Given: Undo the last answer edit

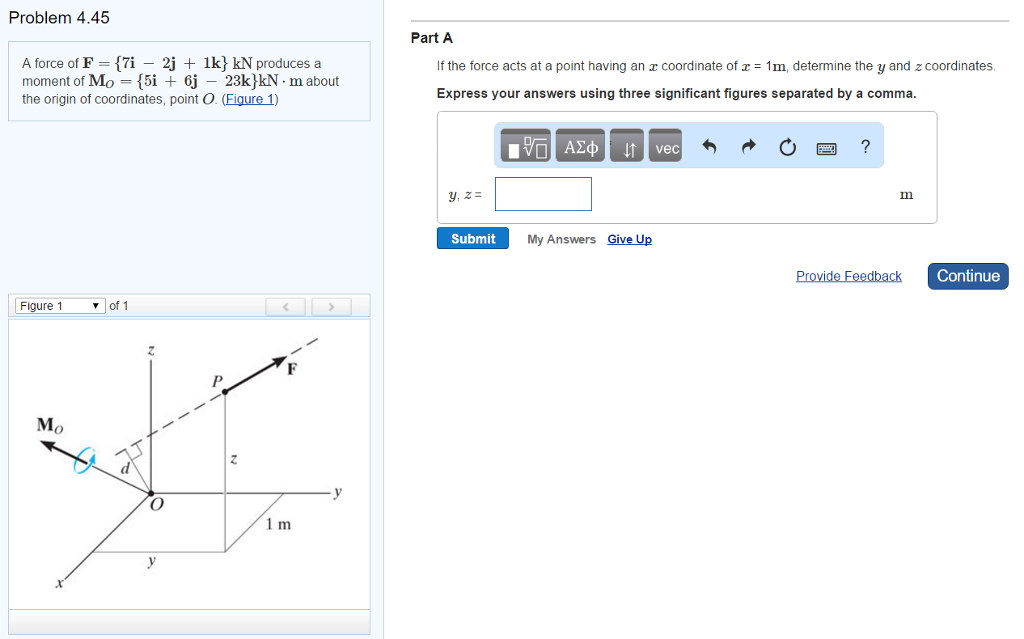Looking at the screenshot, I should coord(710,146).
